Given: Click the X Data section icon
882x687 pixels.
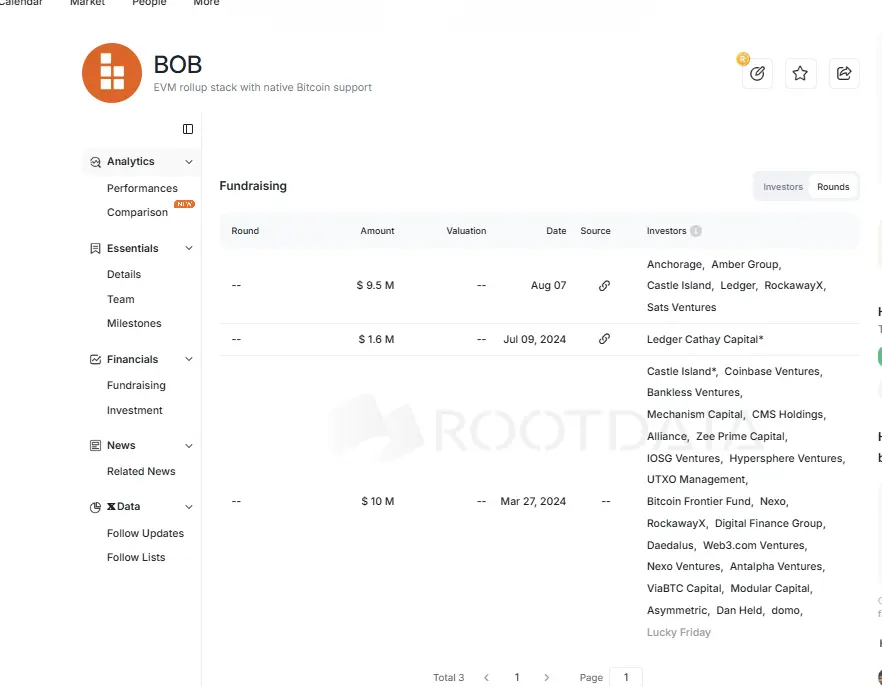Looking at the screenshot, I should click(x=96, y=507).
